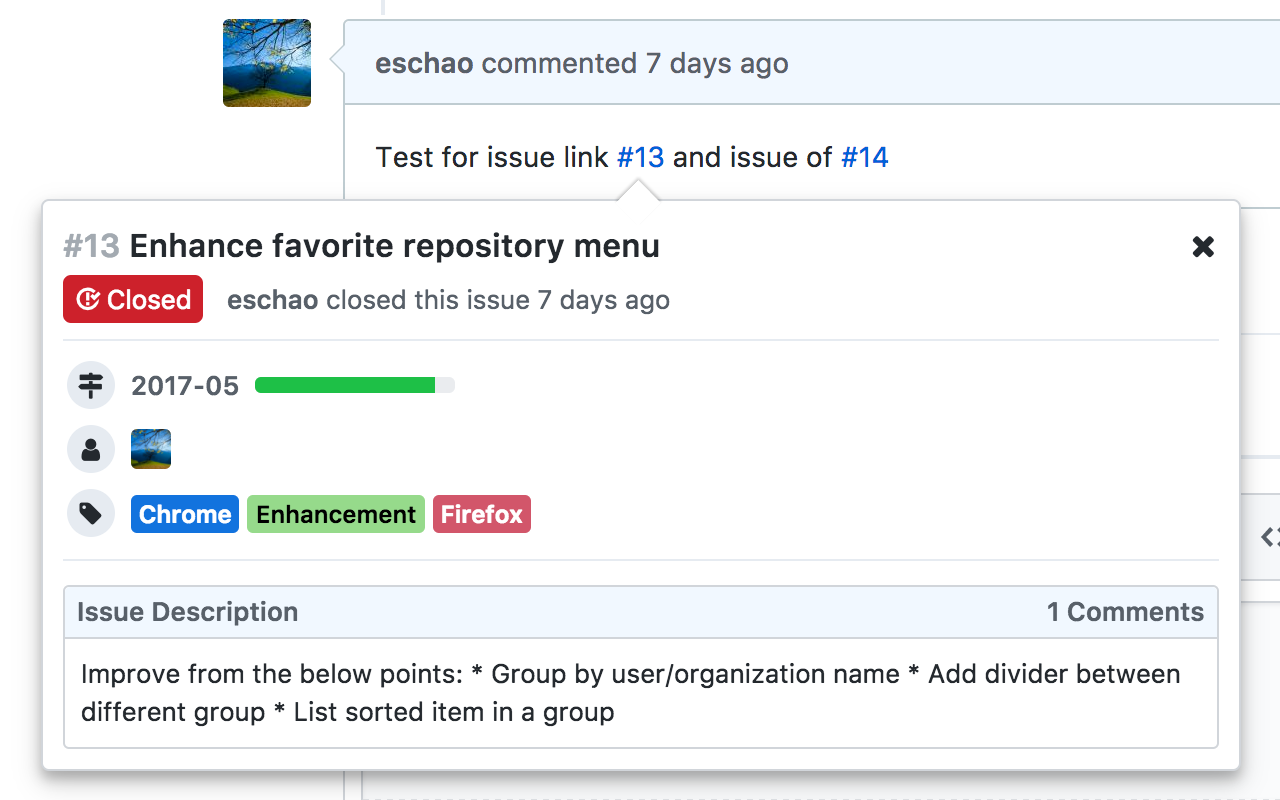Open eschao's large avatar image

click(267, 63)
